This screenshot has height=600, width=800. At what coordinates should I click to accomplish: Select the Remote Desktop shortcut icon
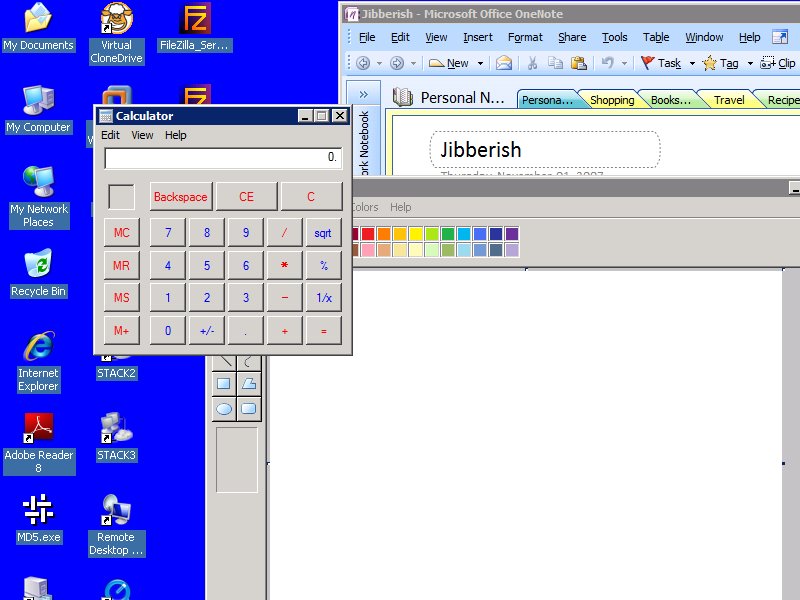pos(116,526)
